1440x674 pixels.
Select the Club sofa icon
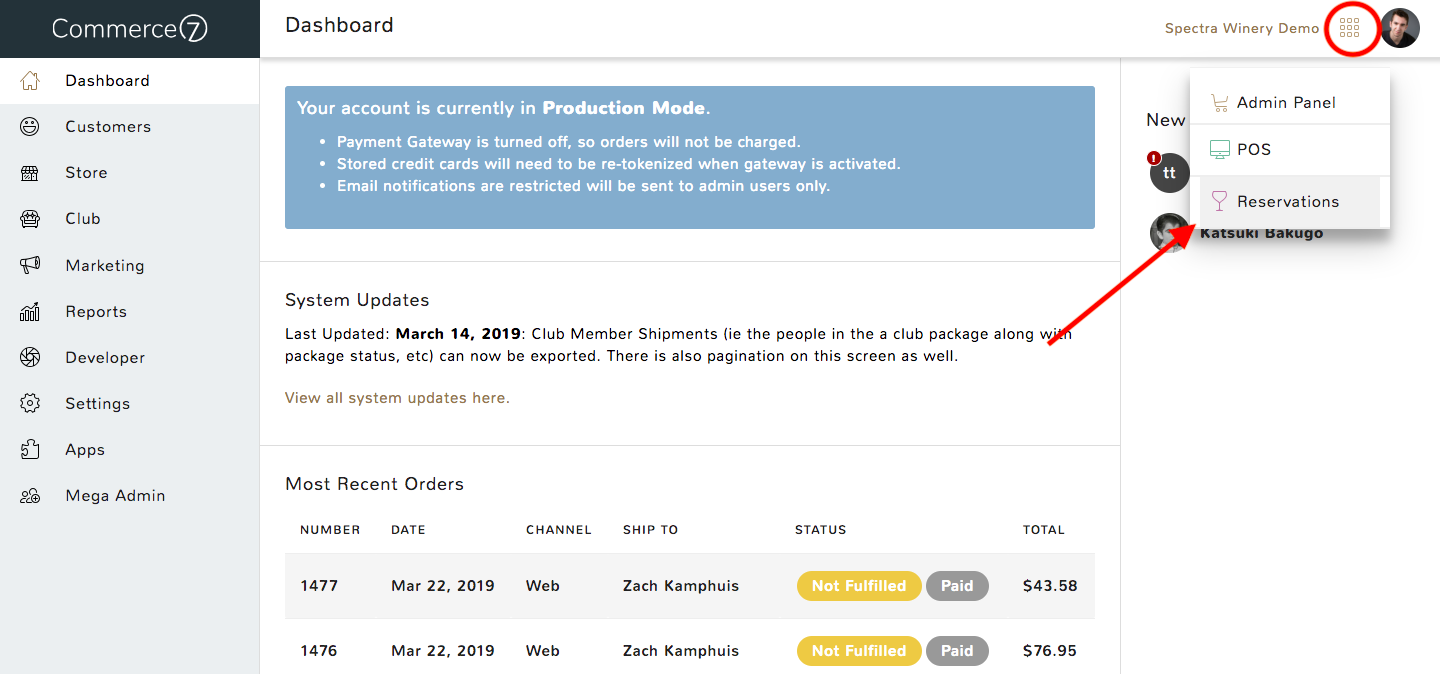click(30, 218)
